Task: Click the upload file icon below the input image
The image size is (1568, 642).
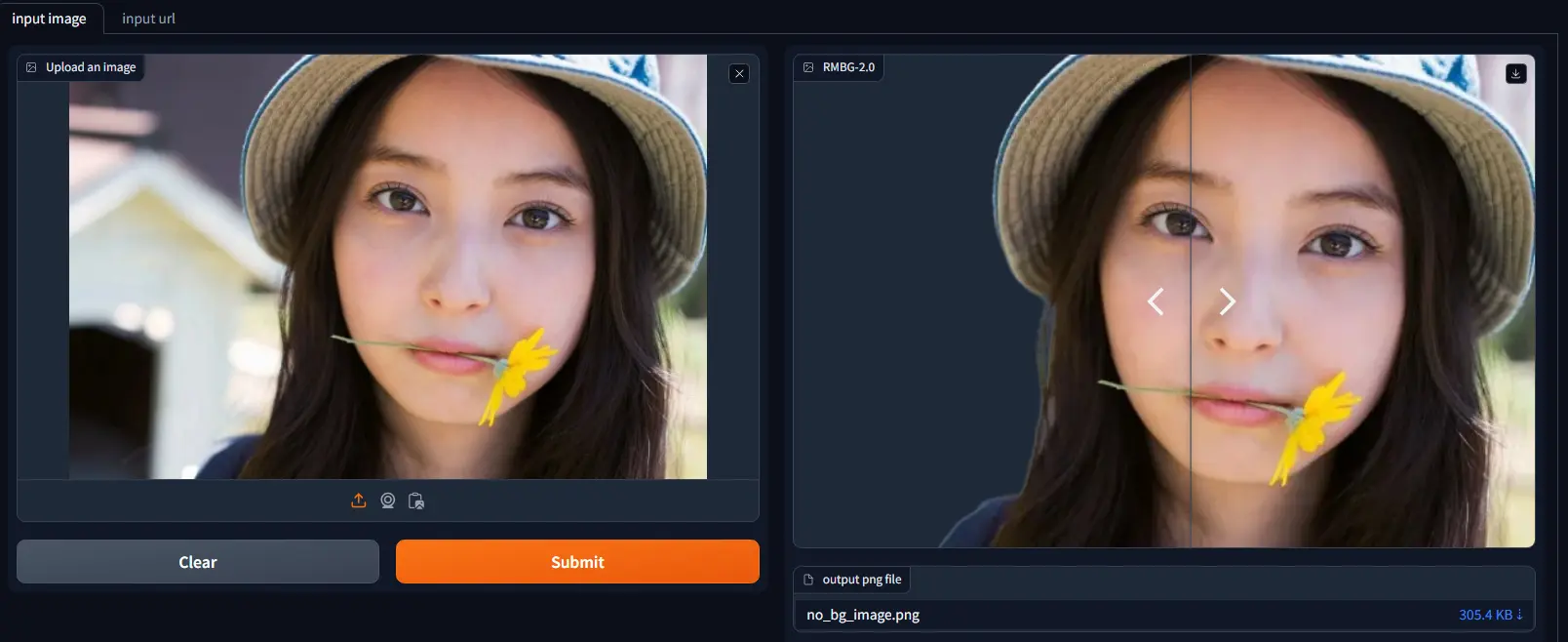Action: tap(359, 501)
